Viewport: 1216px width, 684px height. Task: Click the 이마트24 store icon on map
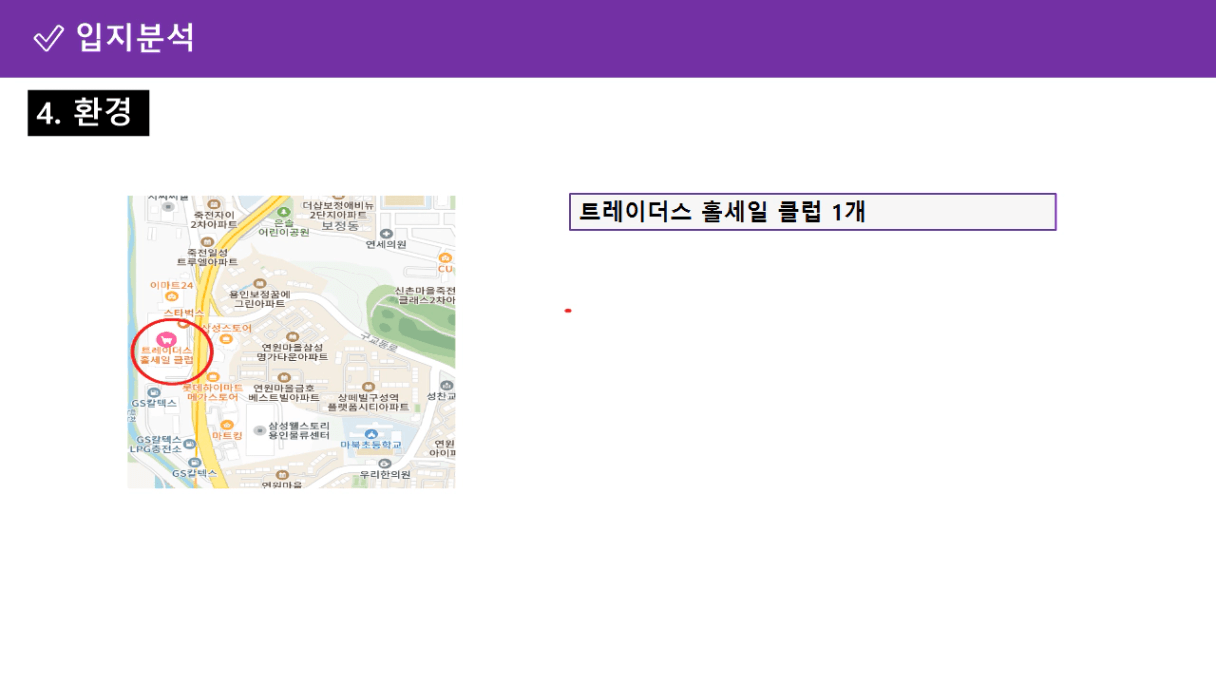point(172,296)
